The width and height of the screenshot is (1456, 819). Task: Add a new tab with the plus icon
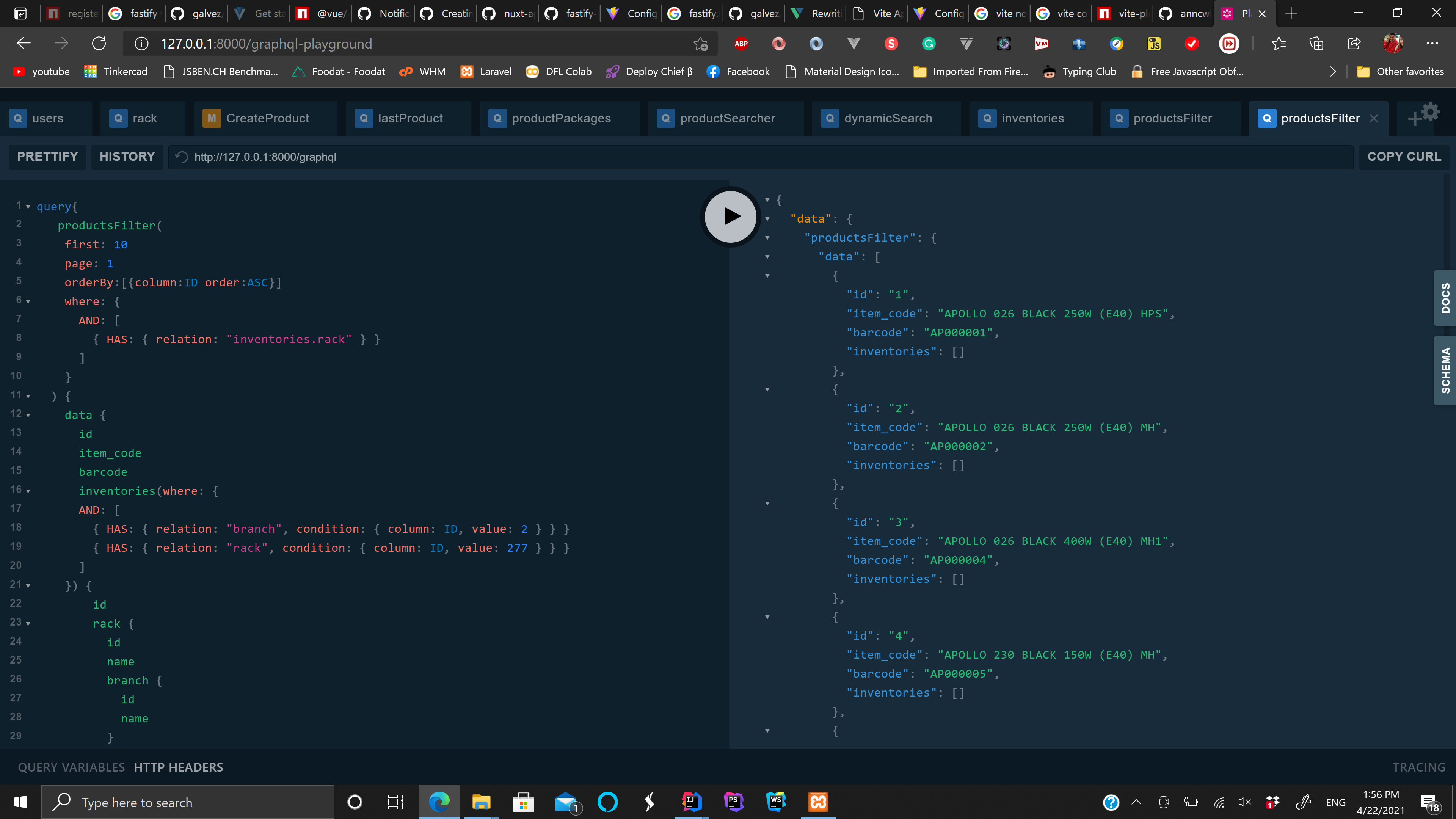pyautogui.click(x=1415, y=118)
